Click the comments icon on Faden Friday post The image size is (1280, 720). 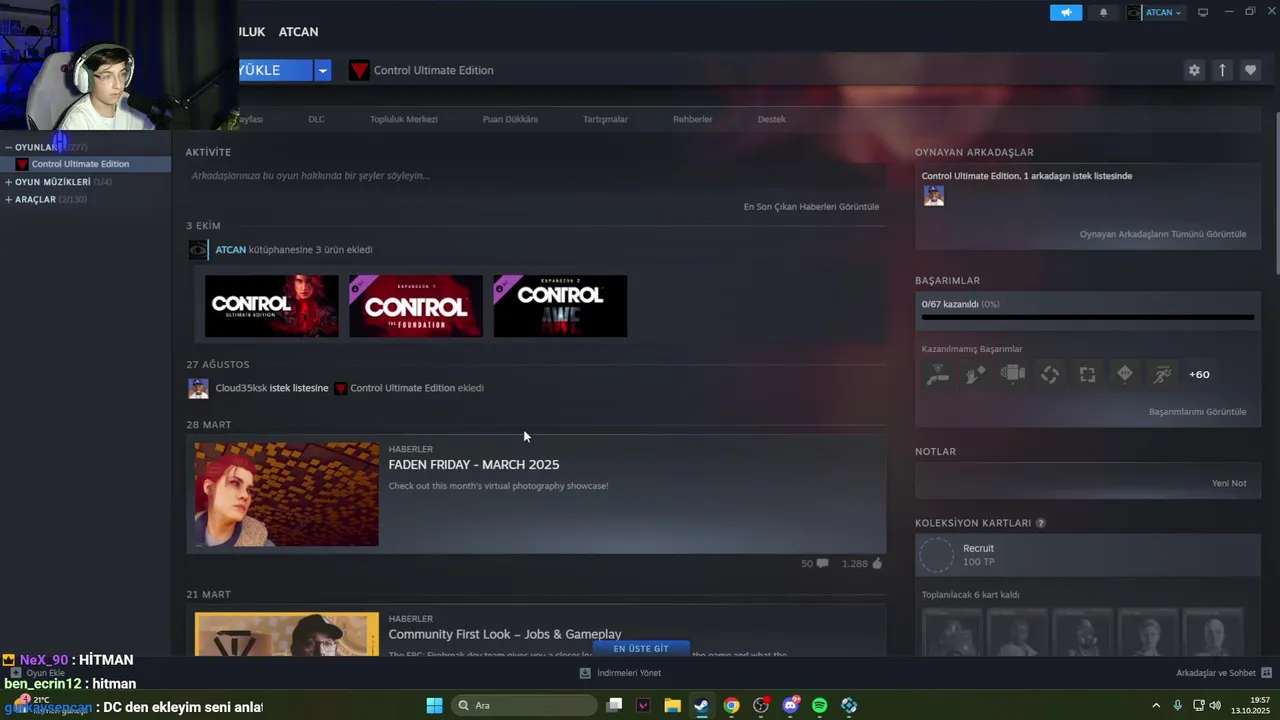(x=822, y=564)
